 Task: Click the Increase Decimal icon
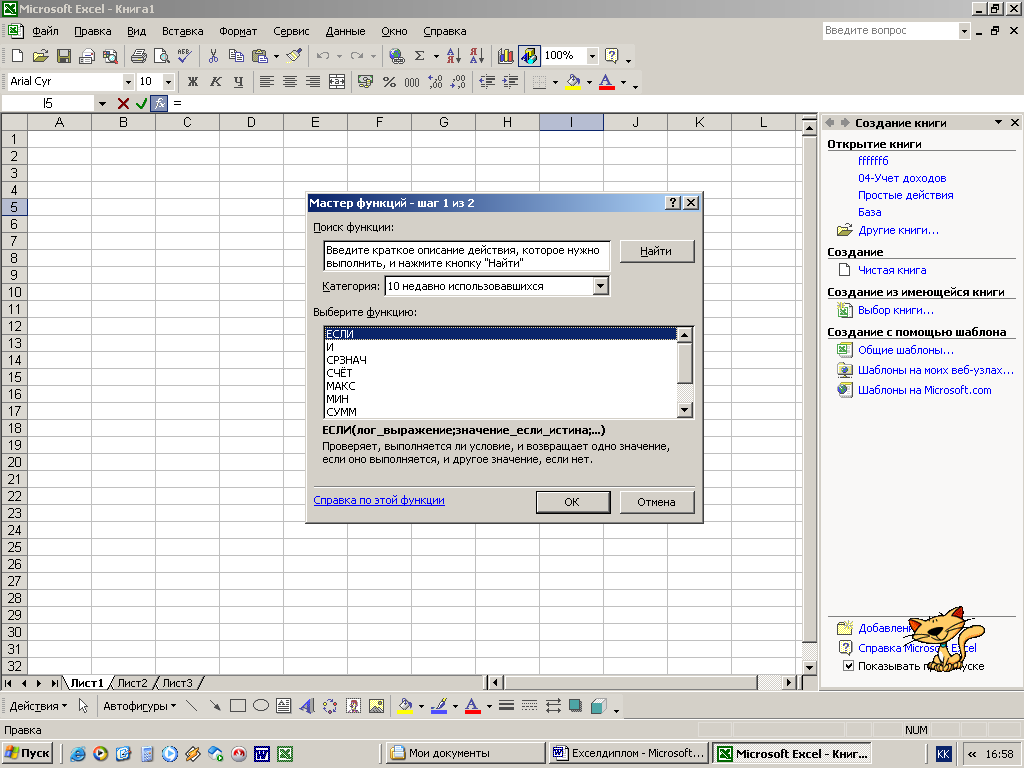(435, 82)
